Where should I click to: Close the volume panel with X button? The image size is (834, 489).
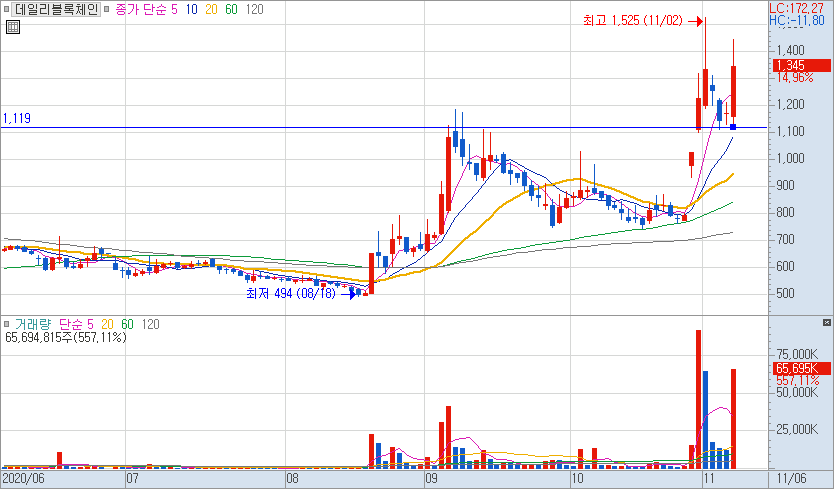click(827, 322)
